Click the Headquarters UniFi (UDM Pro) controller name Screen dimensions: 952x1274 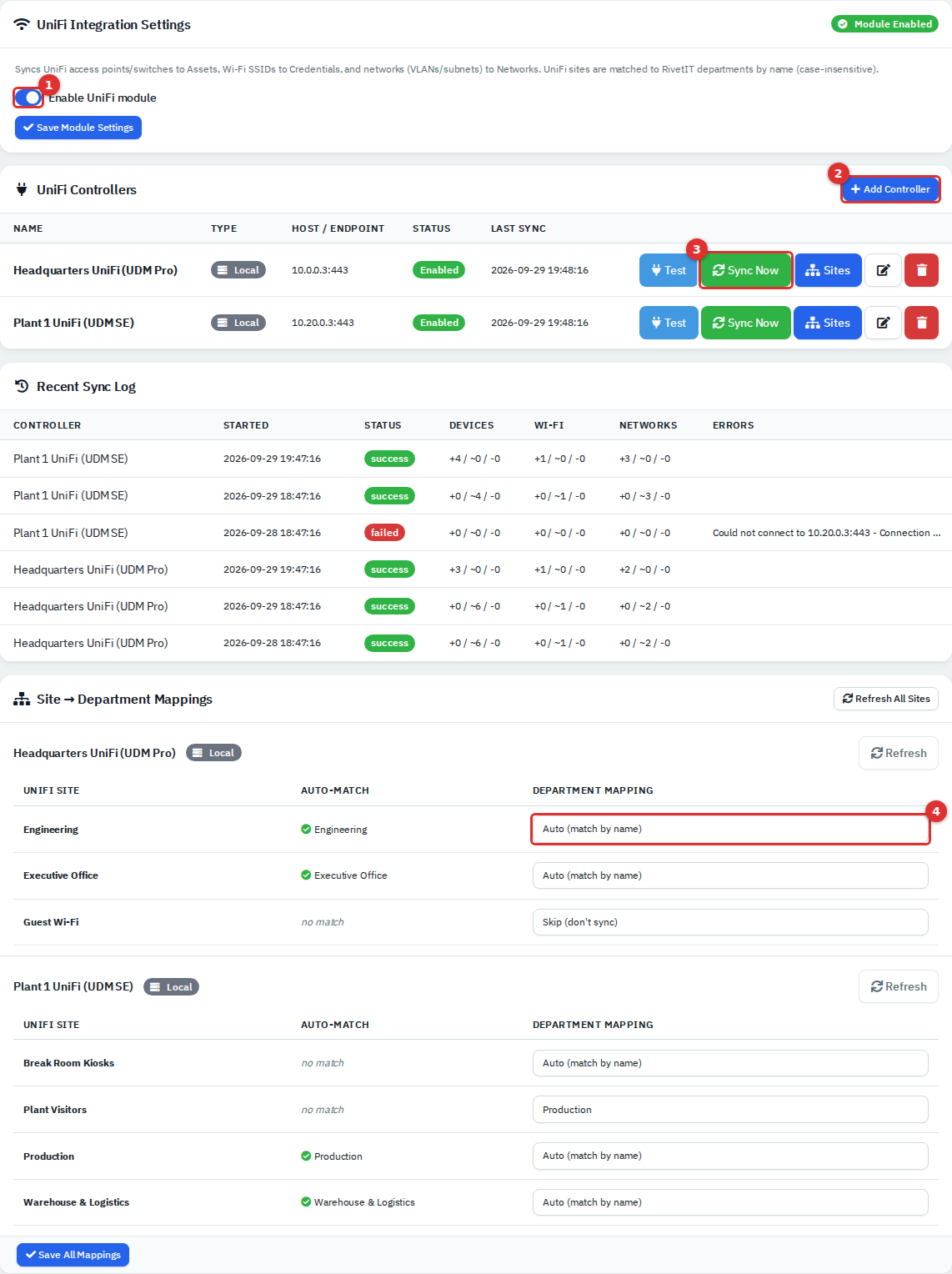point(95,270)
